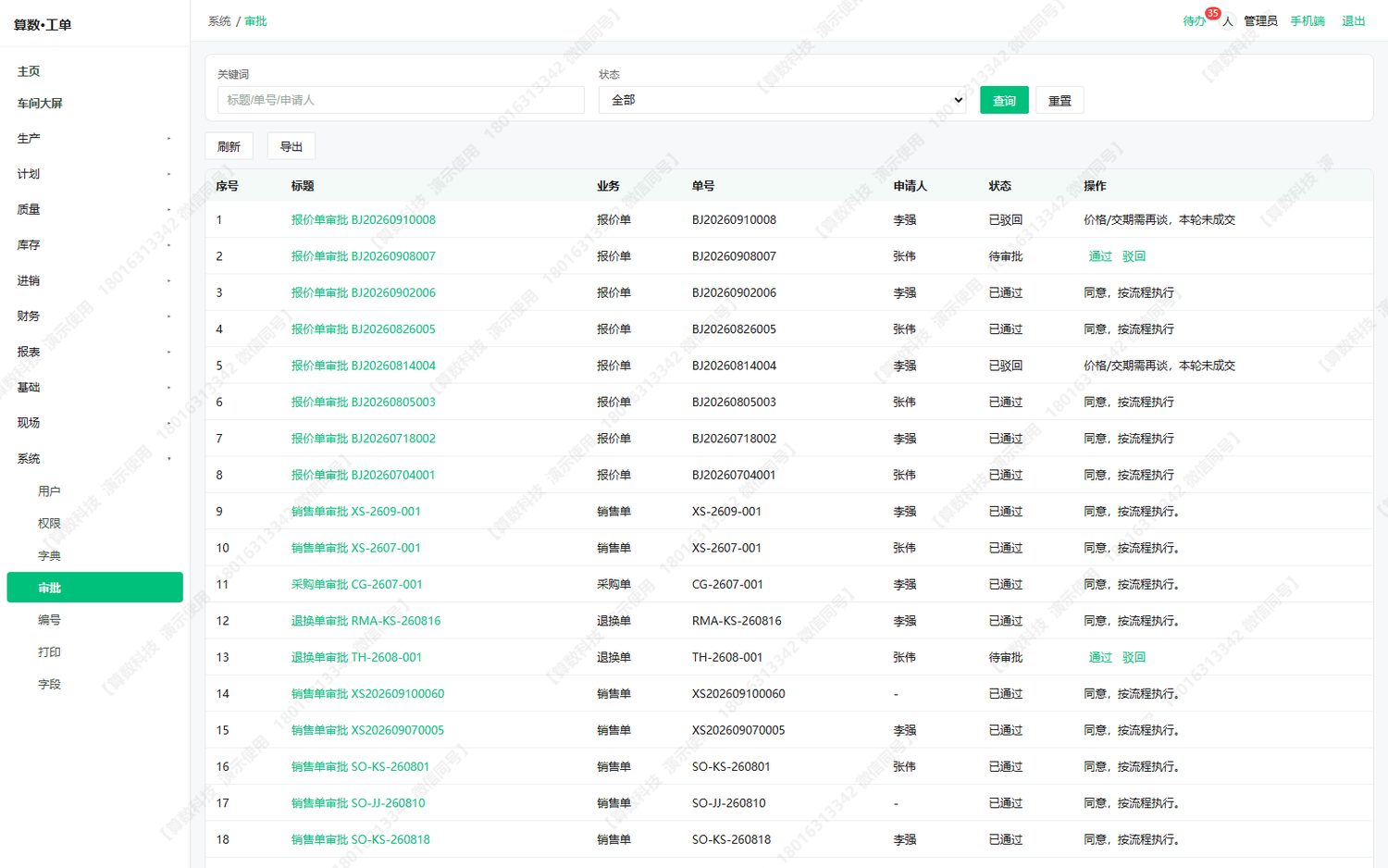The width and height of the screenshot is (1388, 868).
Task: Open the 字段 submenu item
Action: tap(49, 685)
